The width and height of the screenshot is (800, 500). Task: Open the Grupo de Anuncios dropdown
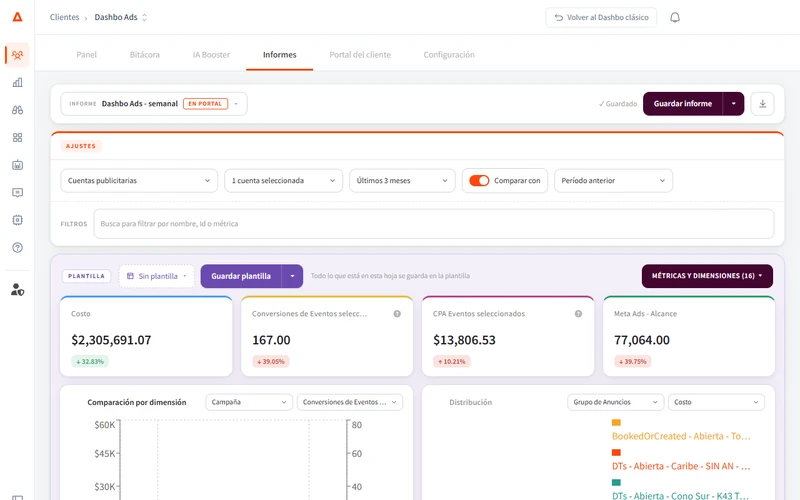click(x=615, y=402)
